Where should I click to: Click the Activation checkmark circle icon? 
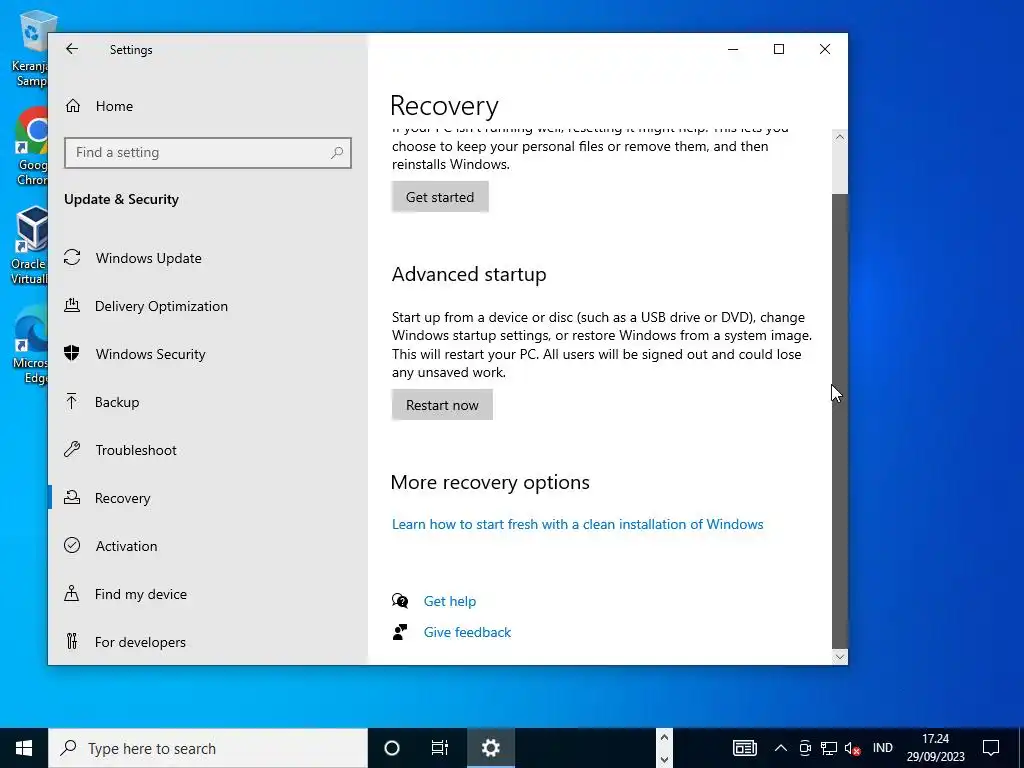click(72, 545)
